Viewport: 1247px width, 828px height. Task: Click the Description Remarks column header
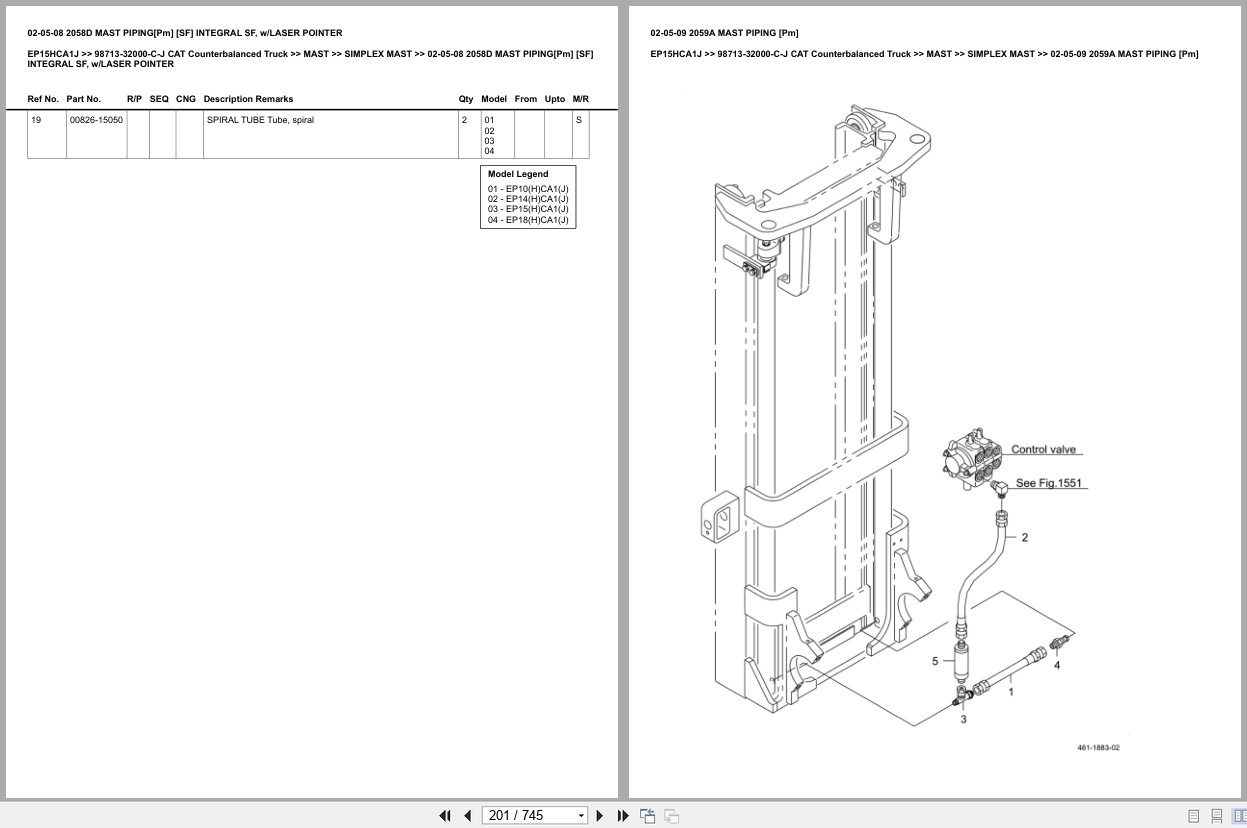pyautogui.click(x=248, y=99)
